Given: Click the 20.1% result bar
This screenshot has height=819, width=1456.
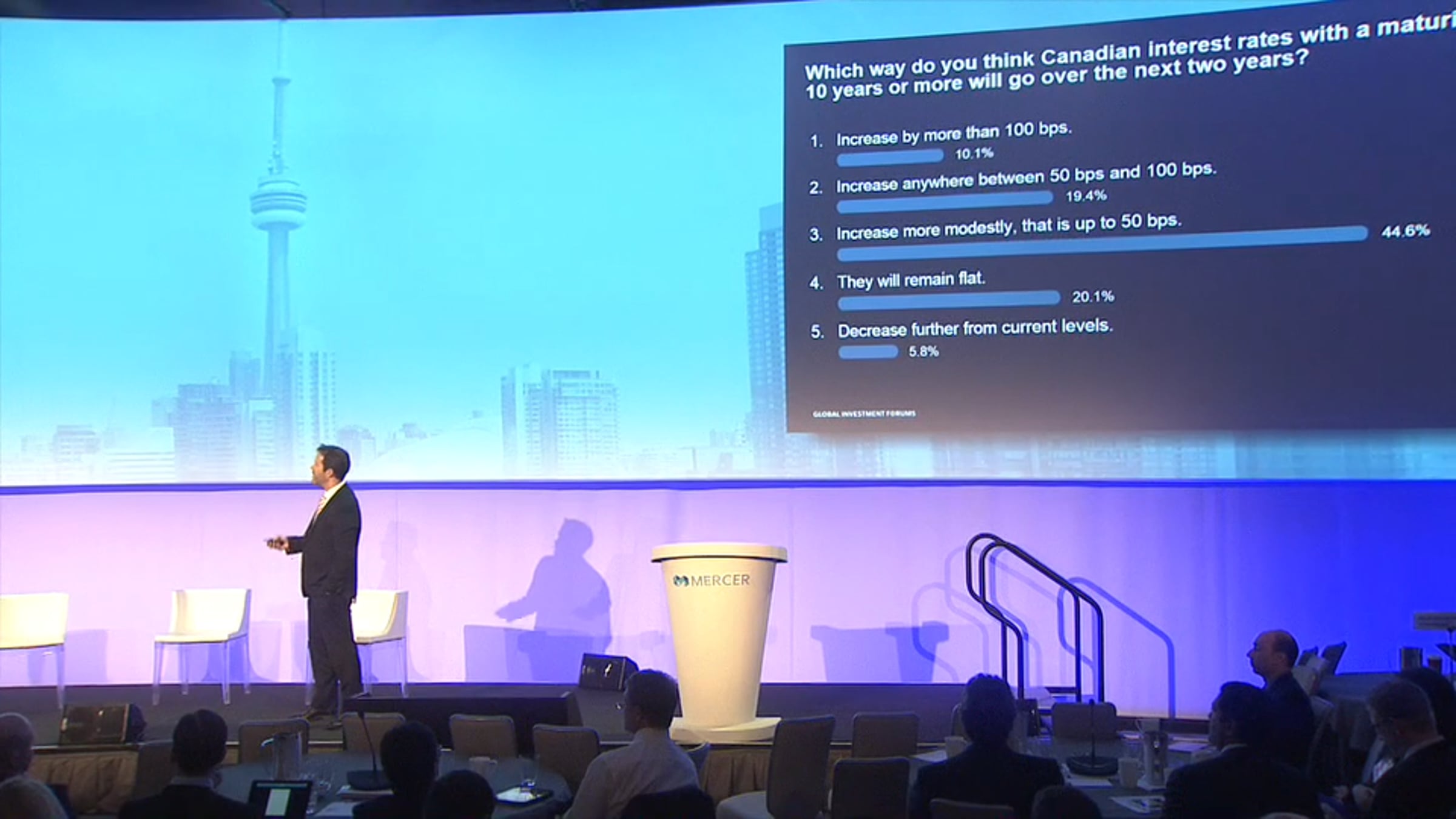Looking at the screenshot, I should [x=948, y=299].
